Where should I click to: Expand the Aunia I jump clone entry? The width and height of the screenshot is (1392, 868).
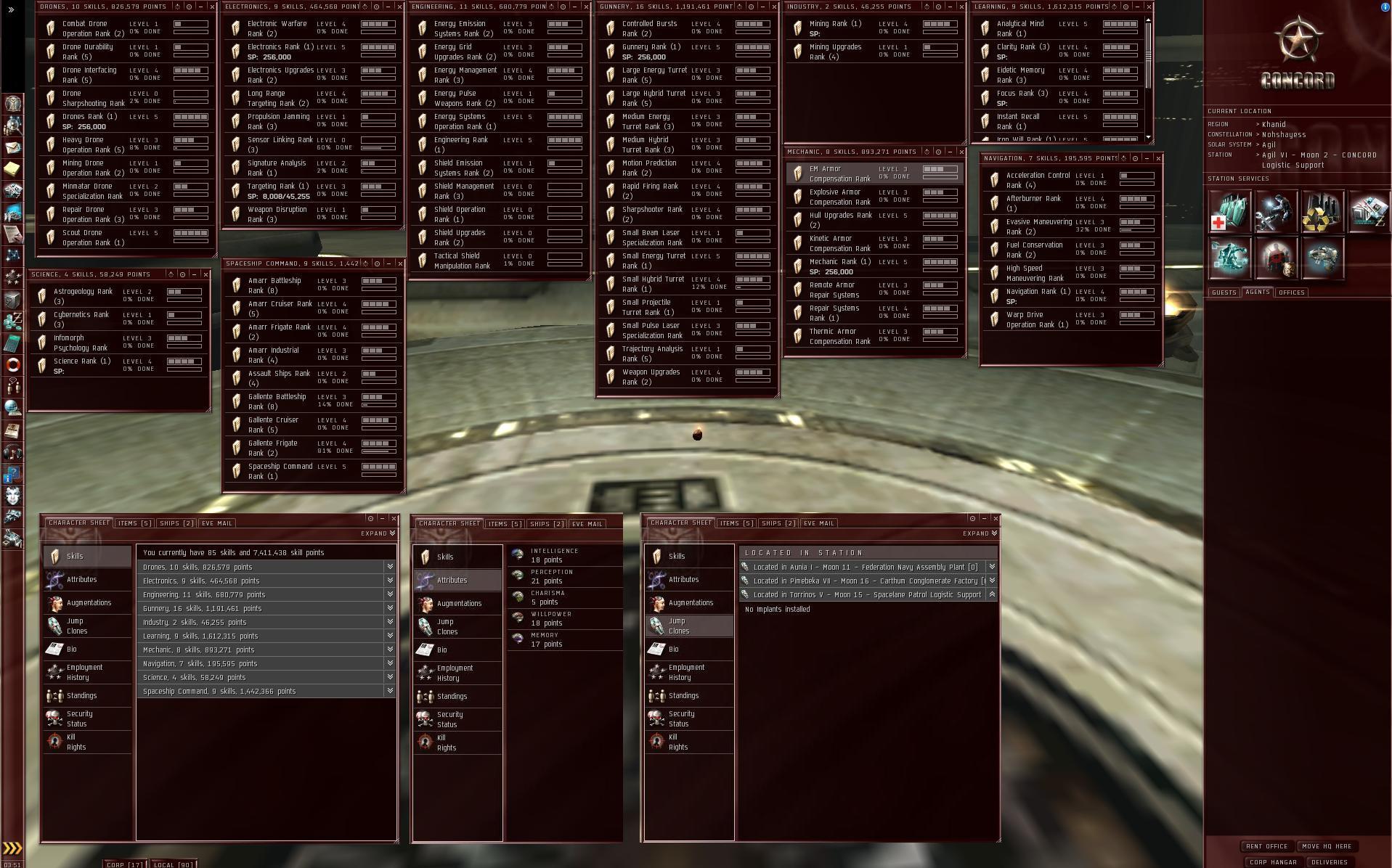coord(992,567)
